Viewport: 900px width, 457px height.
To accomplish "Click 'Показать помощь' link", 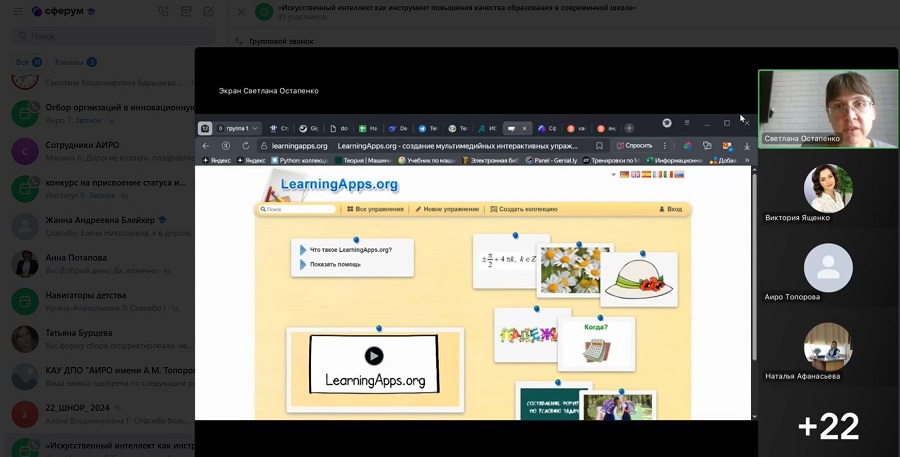I will tap(335, 265).
